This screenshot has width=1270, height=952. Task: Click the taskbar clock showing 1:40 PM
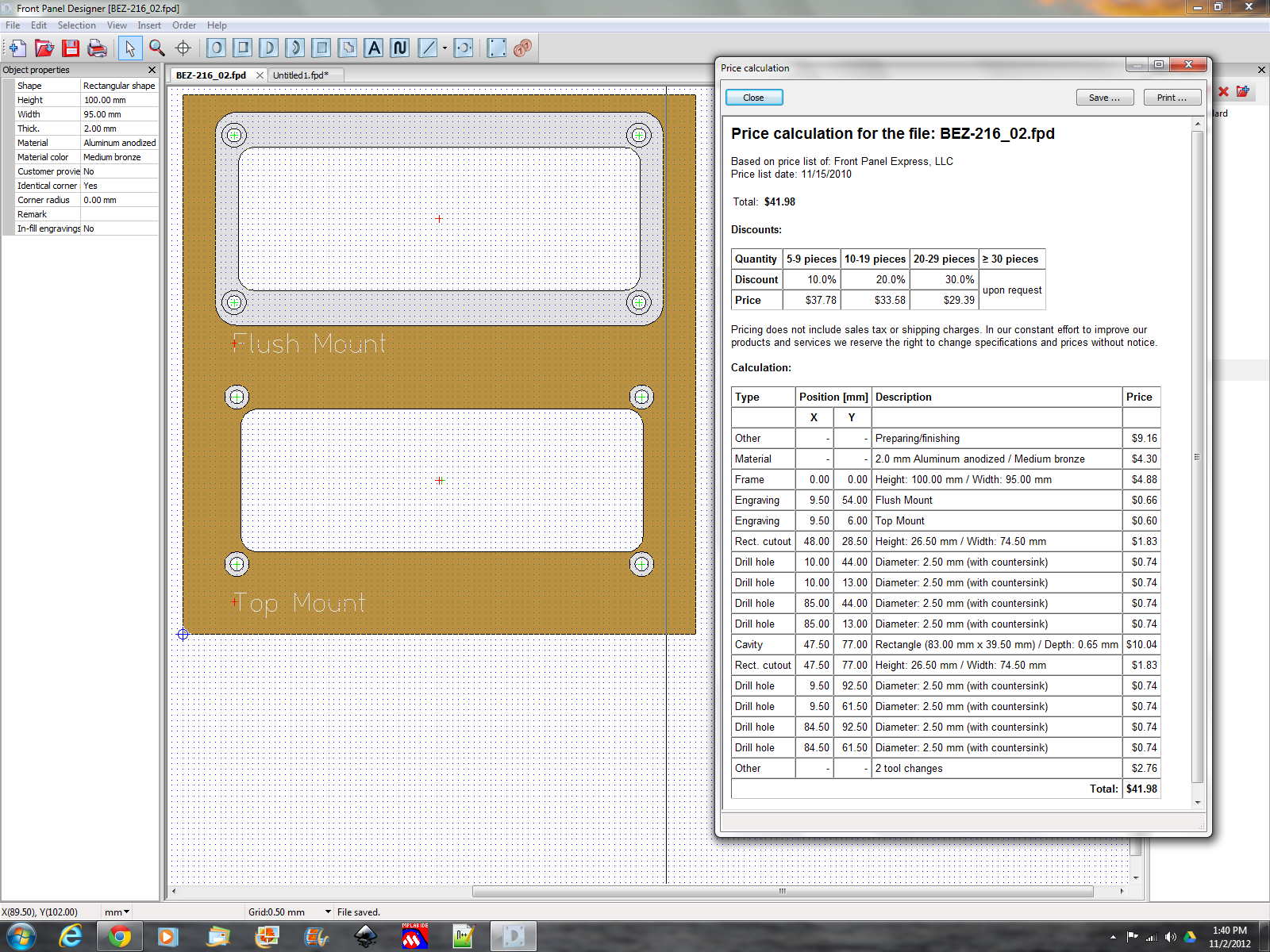[x=1230, y=937]
